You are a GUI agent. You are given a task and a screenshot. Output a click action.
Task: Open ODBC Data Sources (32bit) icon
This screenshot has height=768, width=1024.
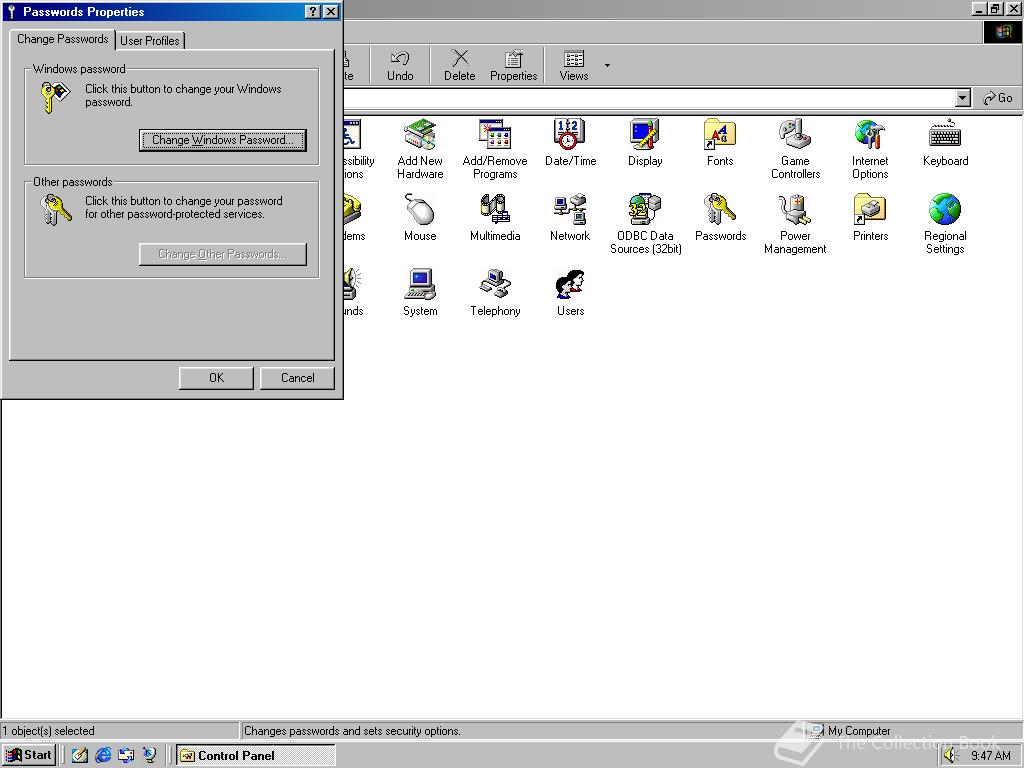645,224
